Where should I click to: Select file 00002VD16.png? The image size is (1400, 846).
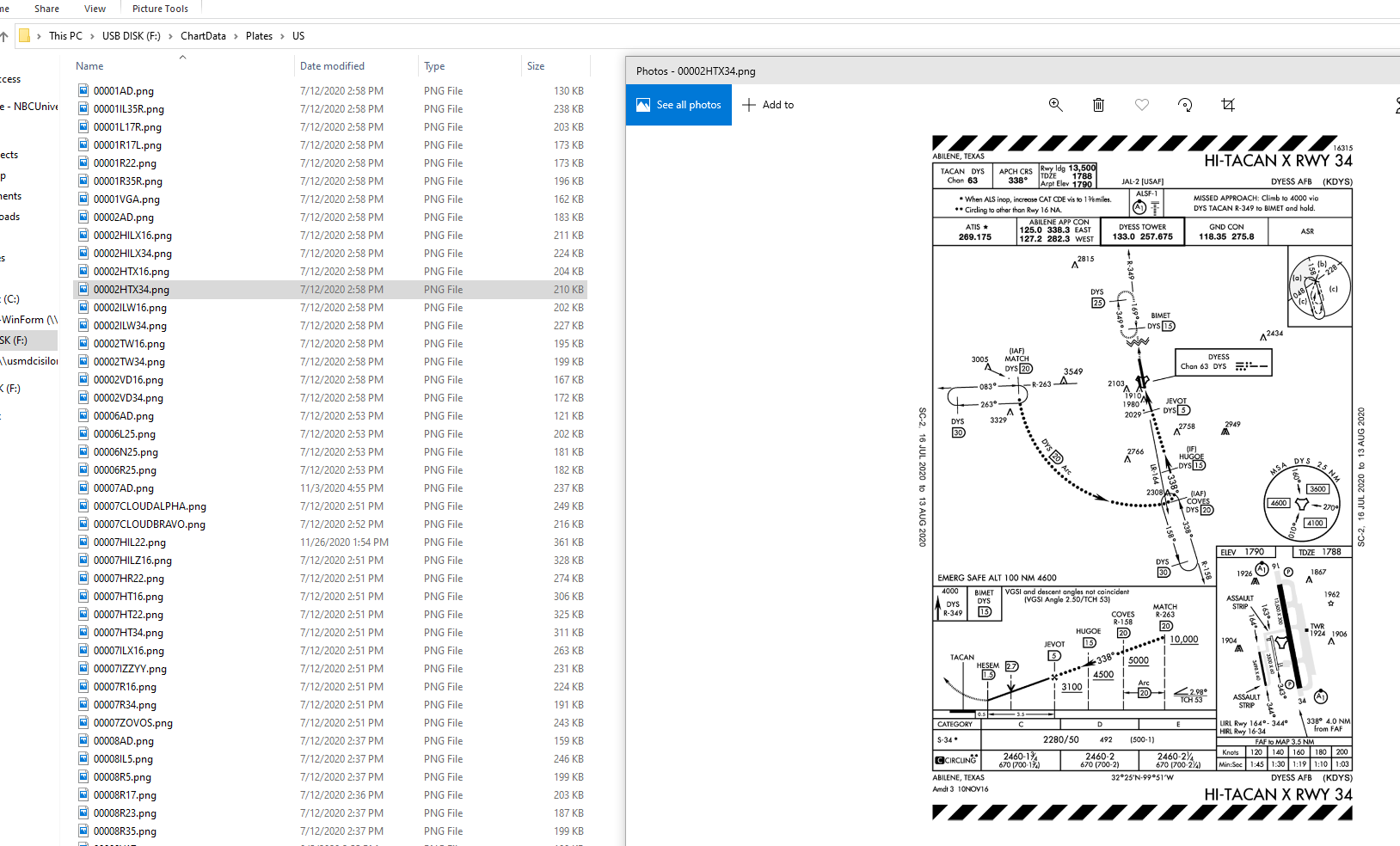point(128,380)
